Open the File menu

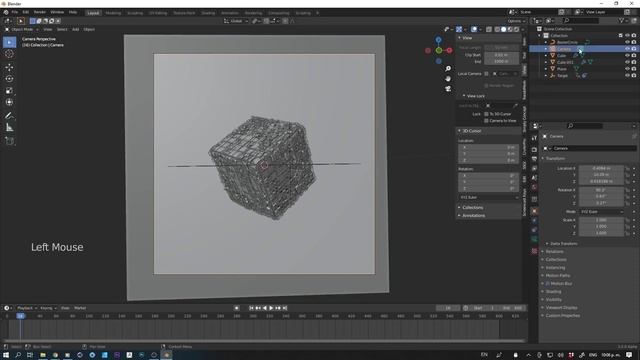(x=15, y=13)
